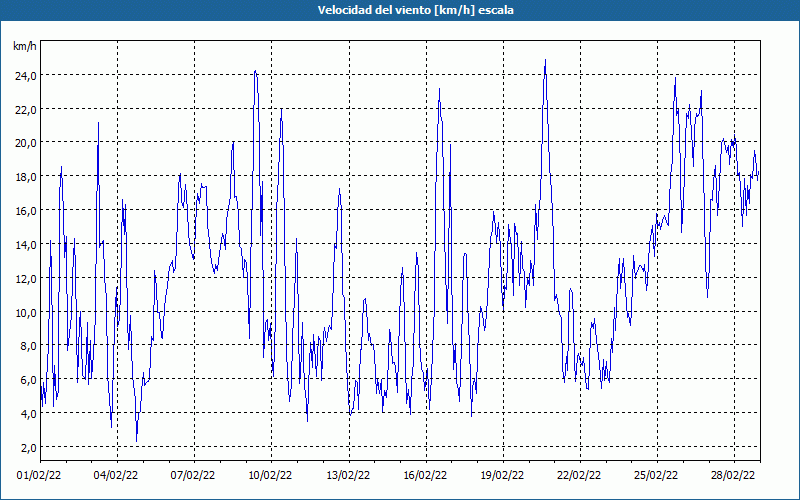Click the '22,0' y-axis value
800x500 pixels.
point(26,109)
